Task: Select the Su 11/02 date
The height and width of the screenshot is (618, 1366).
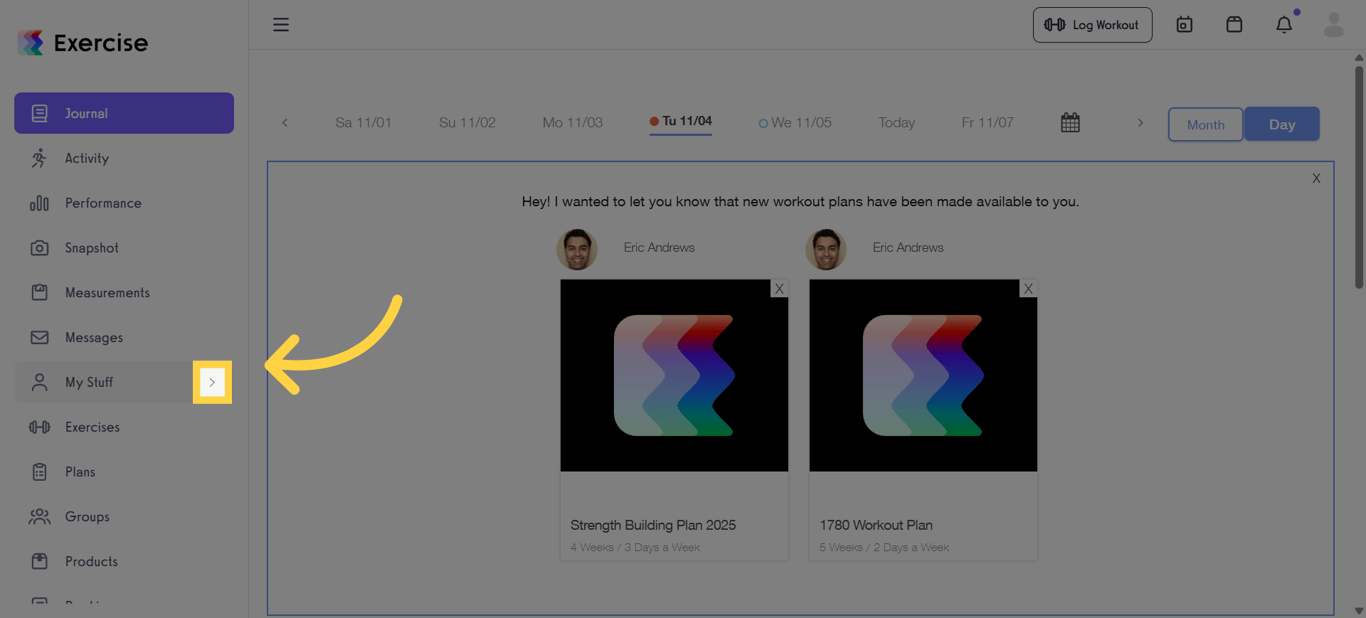Action: (467, 123)
